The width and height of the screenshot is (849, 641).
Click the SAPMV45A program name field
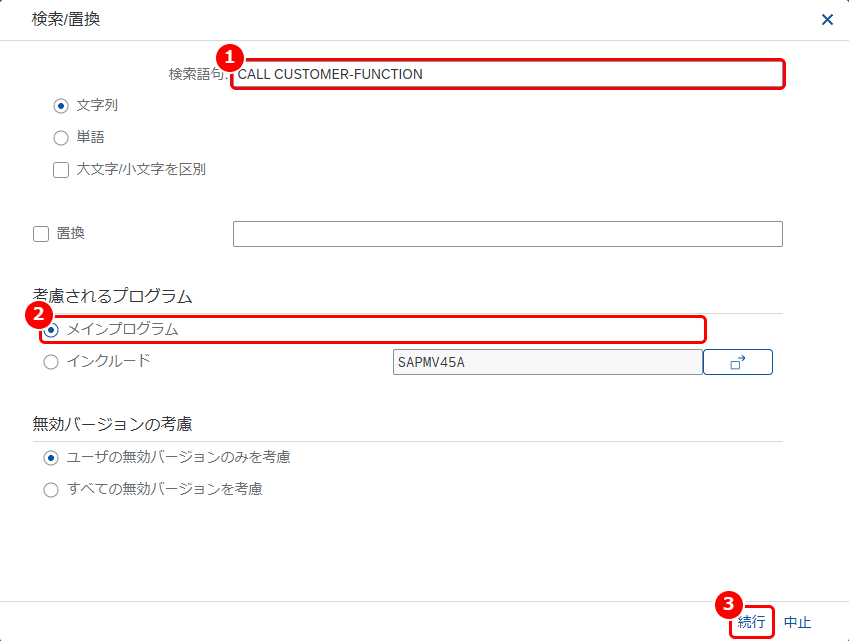pyautogui.click(x=547, y=362)
